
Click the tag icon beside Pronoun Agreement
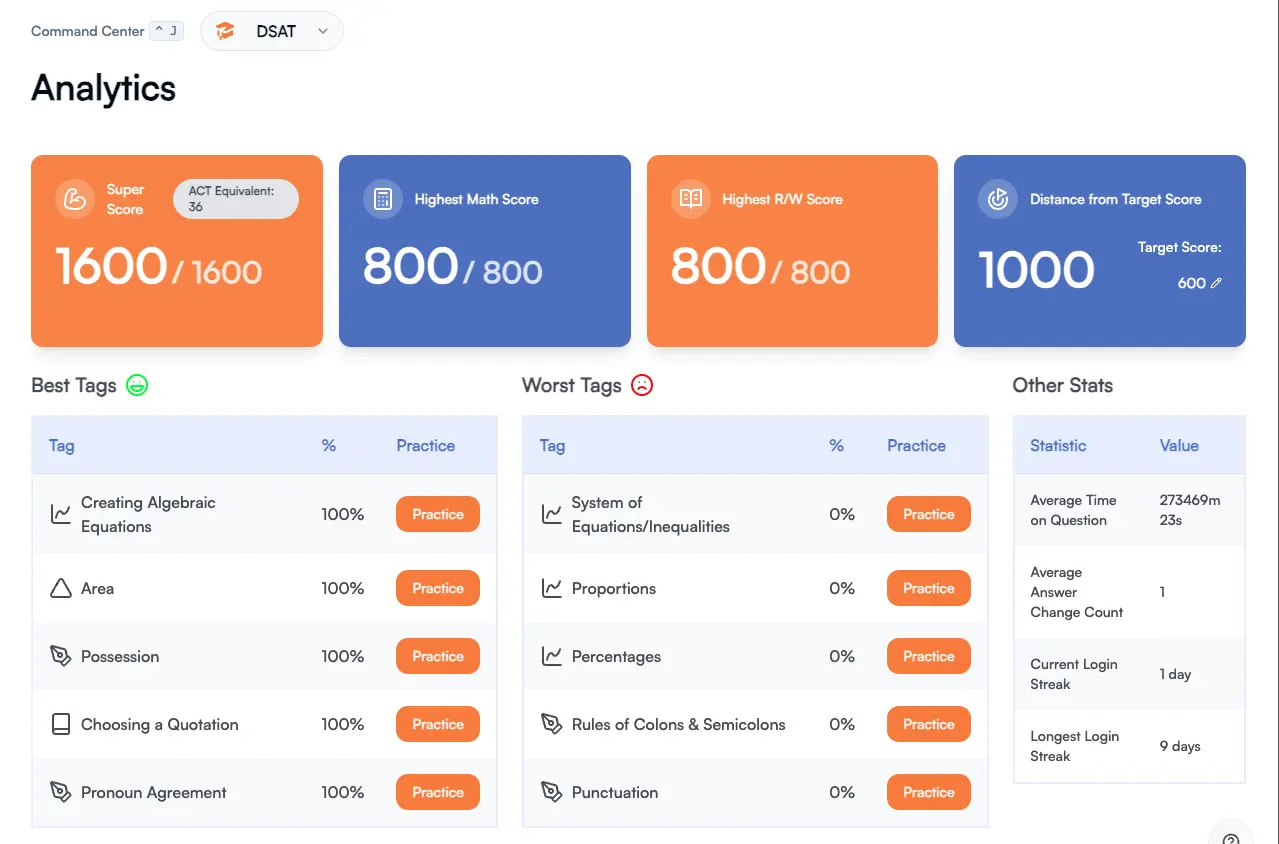pos(62,792)
